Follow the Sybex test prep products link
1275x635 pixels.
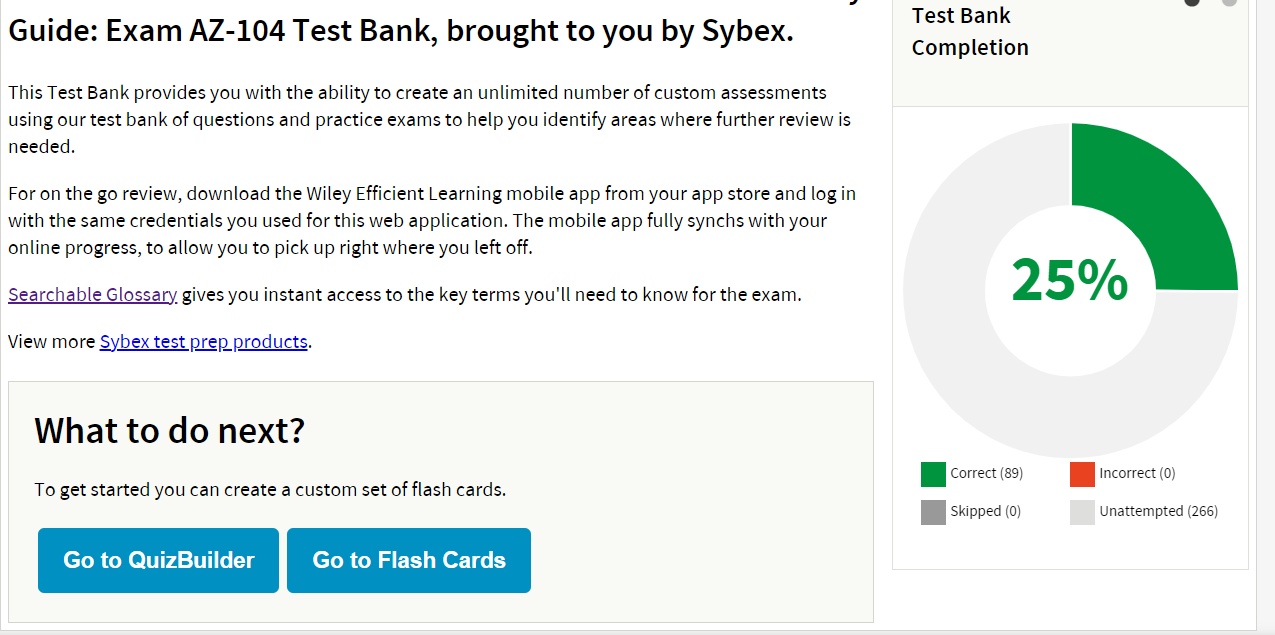coord(204,342)
